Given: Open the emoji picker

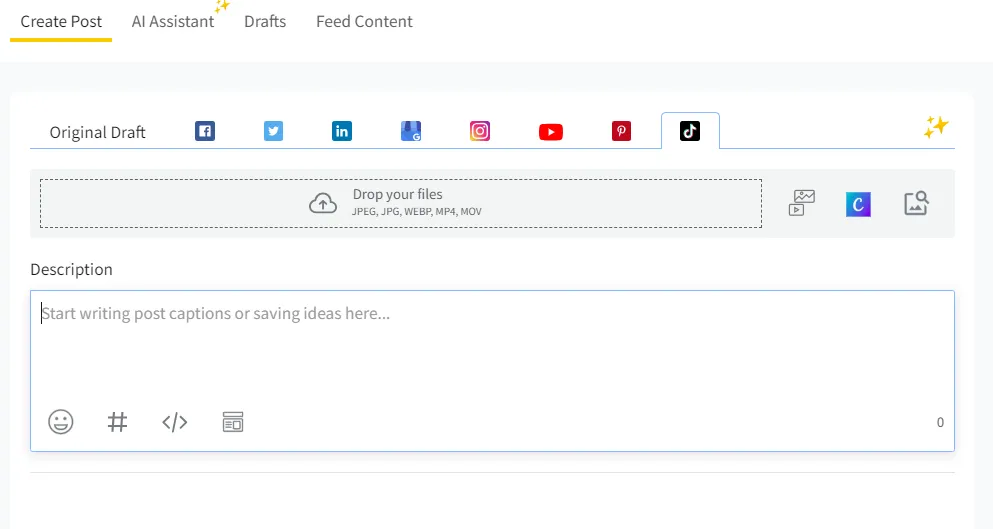Looking at the screenshot, I should 61,422.
